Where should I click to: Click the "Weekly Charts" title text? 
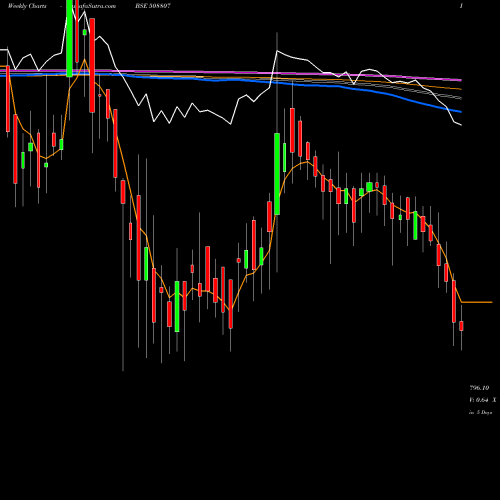click(27, 6)
